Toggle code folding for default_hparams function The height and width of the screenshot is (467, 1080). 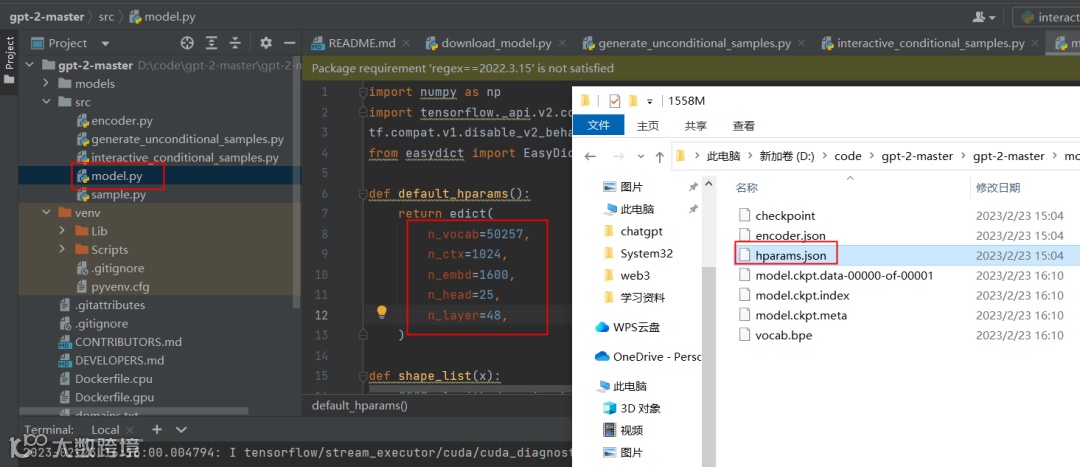tap(363, 194)
